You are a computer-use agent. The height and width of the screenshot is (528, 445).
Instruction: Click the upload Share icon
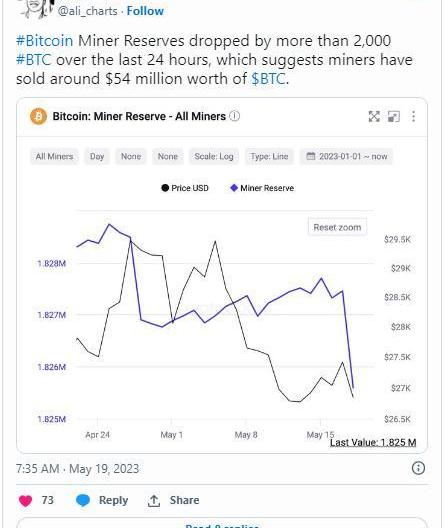click(154, 500)
